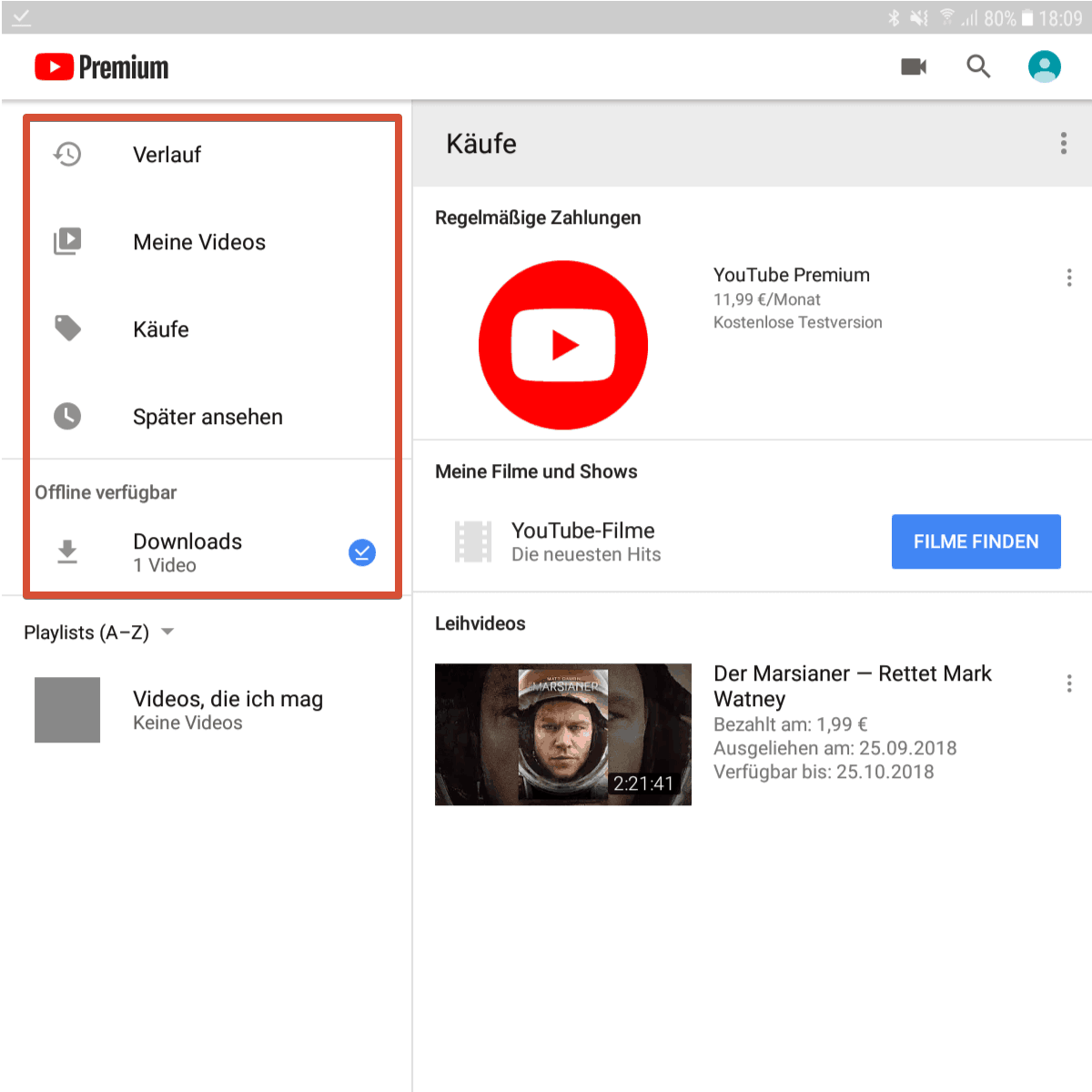Tap the Bluetooth status icon
The width and height of the screenshot is (1092, 1092).
(894, 18)
